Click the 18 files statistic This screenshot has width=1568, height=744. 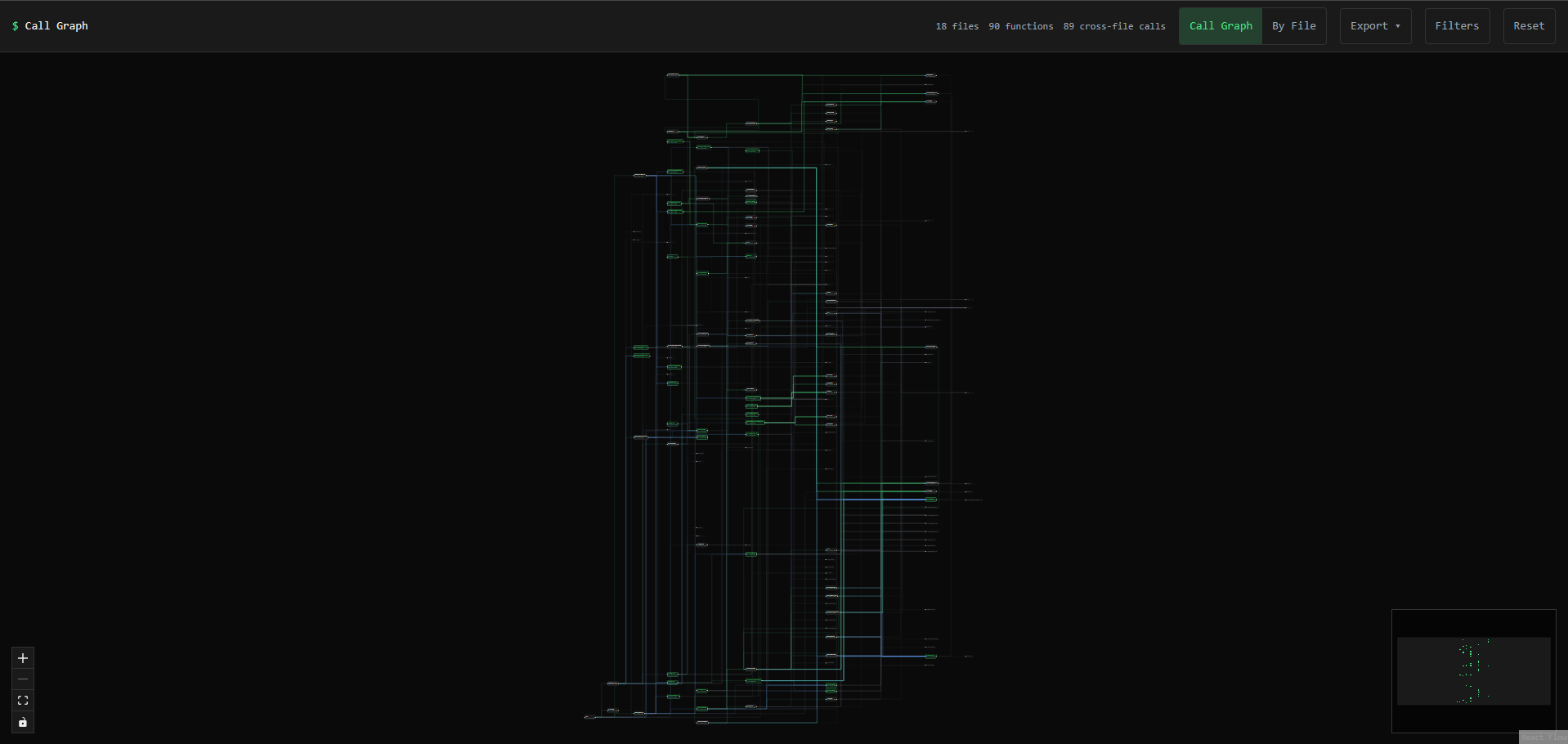point(956,26)
